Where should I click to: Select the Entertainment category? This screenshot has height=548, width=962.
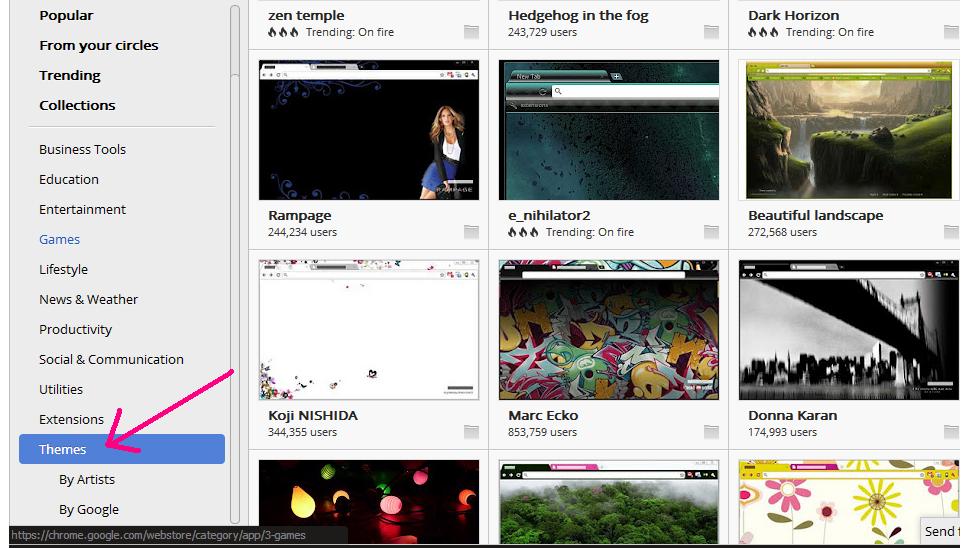[x=82, y=210]
